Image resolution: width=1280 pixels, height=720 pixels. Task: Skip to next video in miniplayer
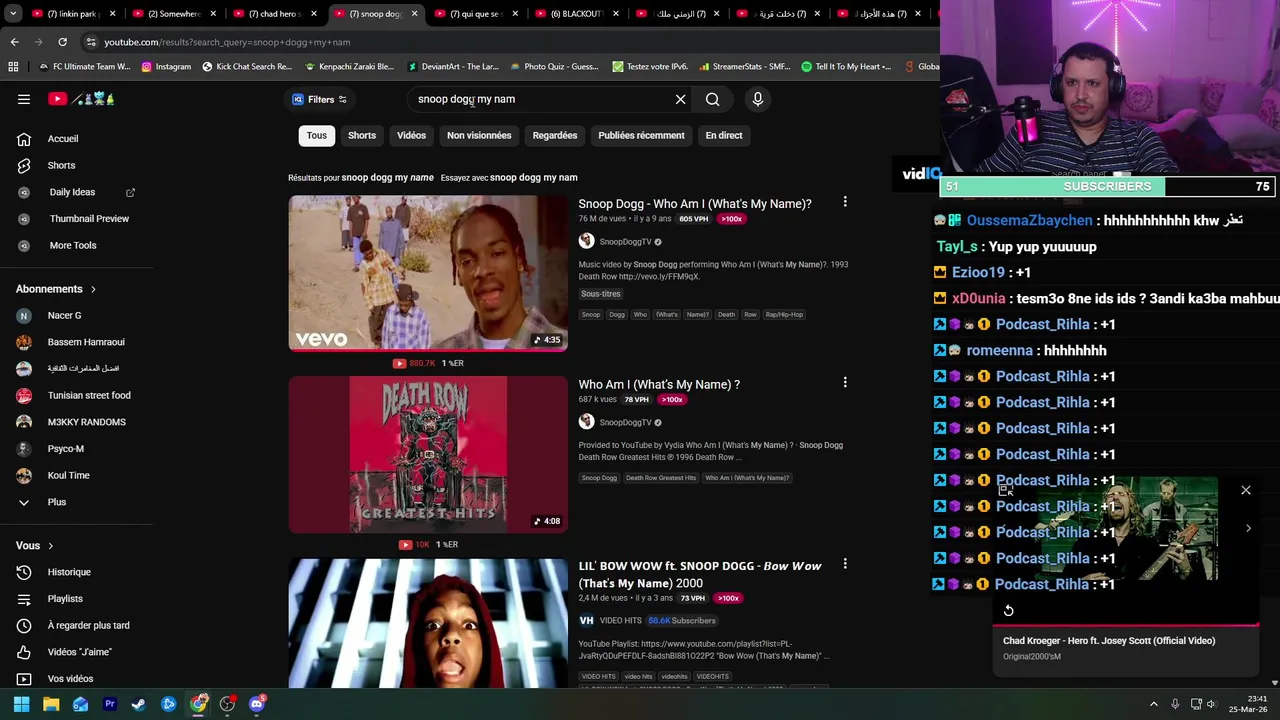[1248, 528]
